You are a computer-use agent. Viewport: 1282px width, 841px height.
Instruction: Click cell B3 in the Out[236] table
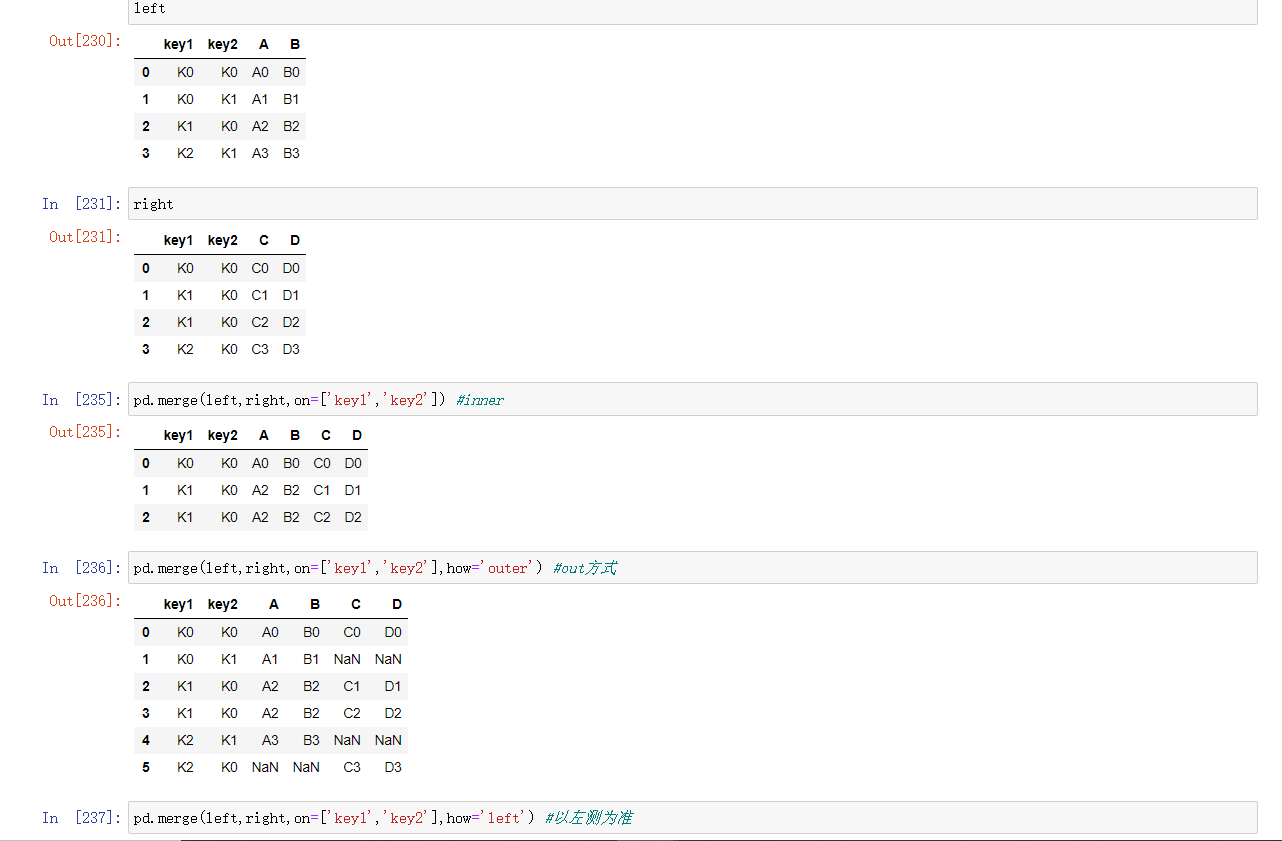pos(311,740)
